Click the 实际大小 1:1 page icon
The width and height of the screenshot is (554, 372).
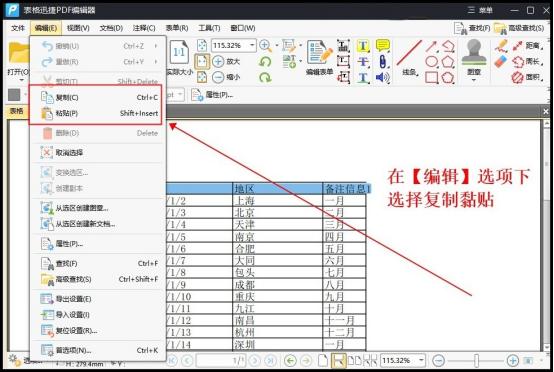(x=179, y=53)
